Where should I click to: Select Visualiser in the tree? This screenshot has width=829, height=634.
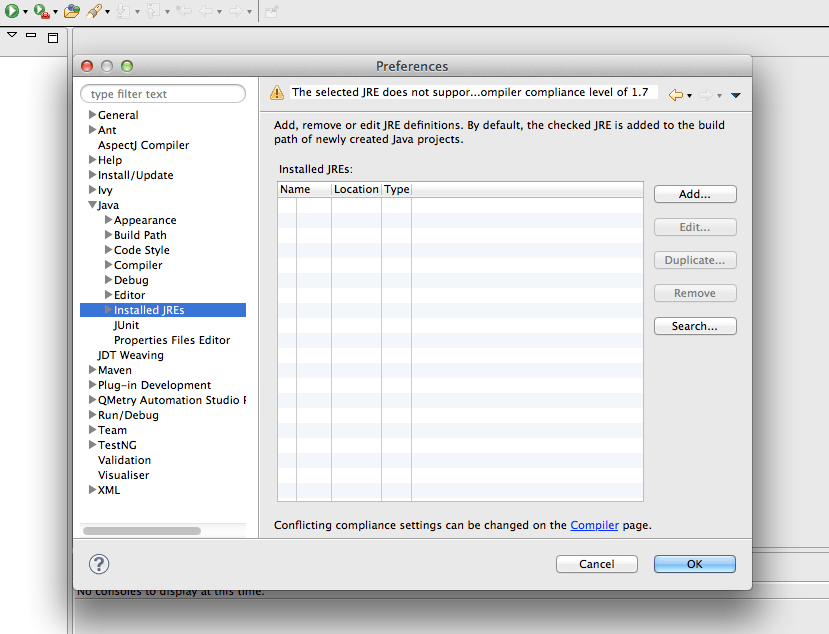[123, 475]
